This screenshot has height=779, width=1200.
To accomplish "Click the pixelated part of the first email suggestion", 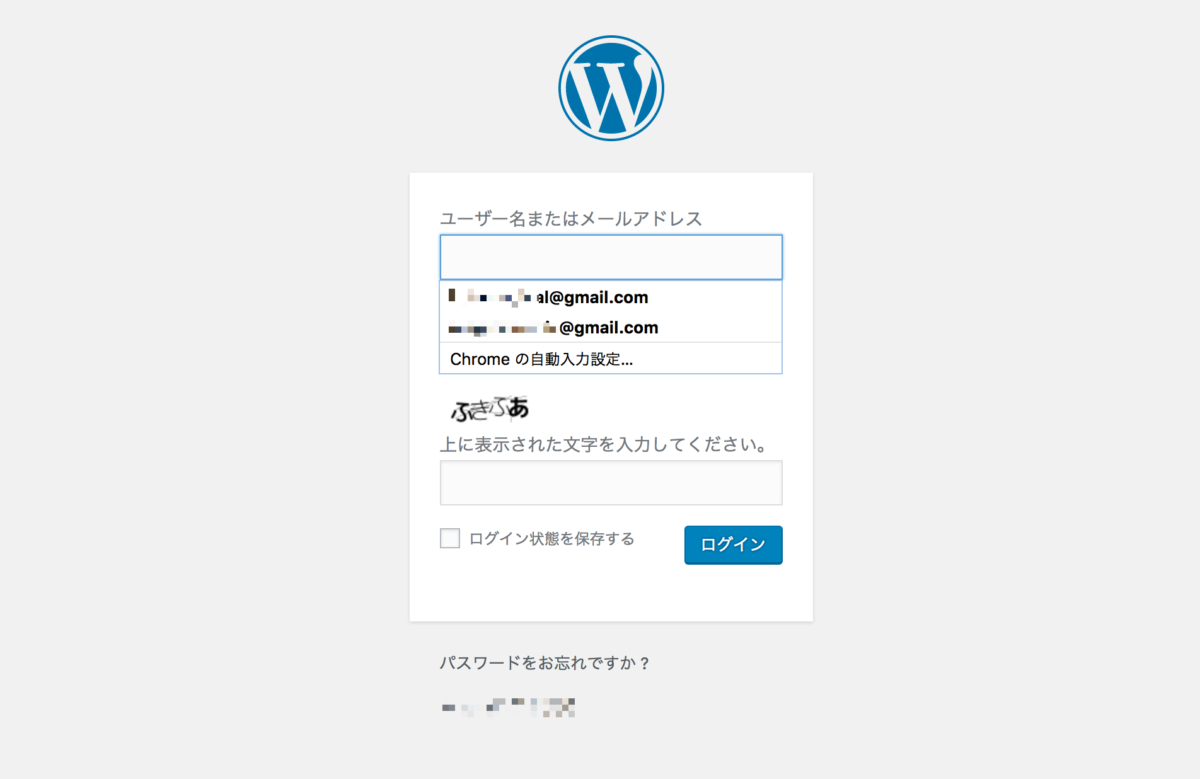I will pos(491,297).
